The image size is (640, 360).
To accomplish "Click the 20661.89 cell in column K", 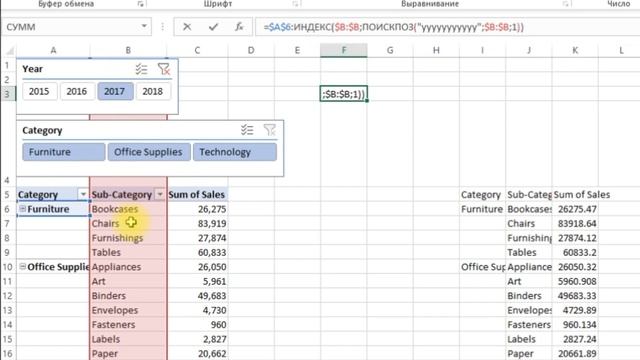I will (575, 353).
